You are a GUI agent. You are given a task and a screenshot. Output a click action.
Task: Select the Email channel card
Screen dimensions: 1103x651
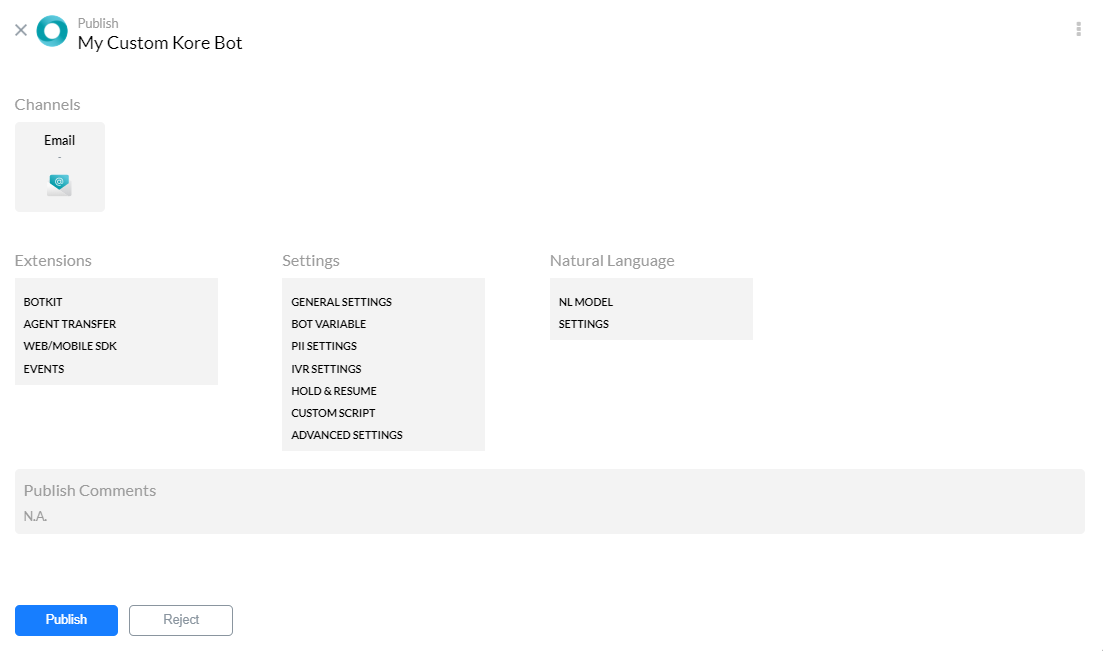pos(60,166)
